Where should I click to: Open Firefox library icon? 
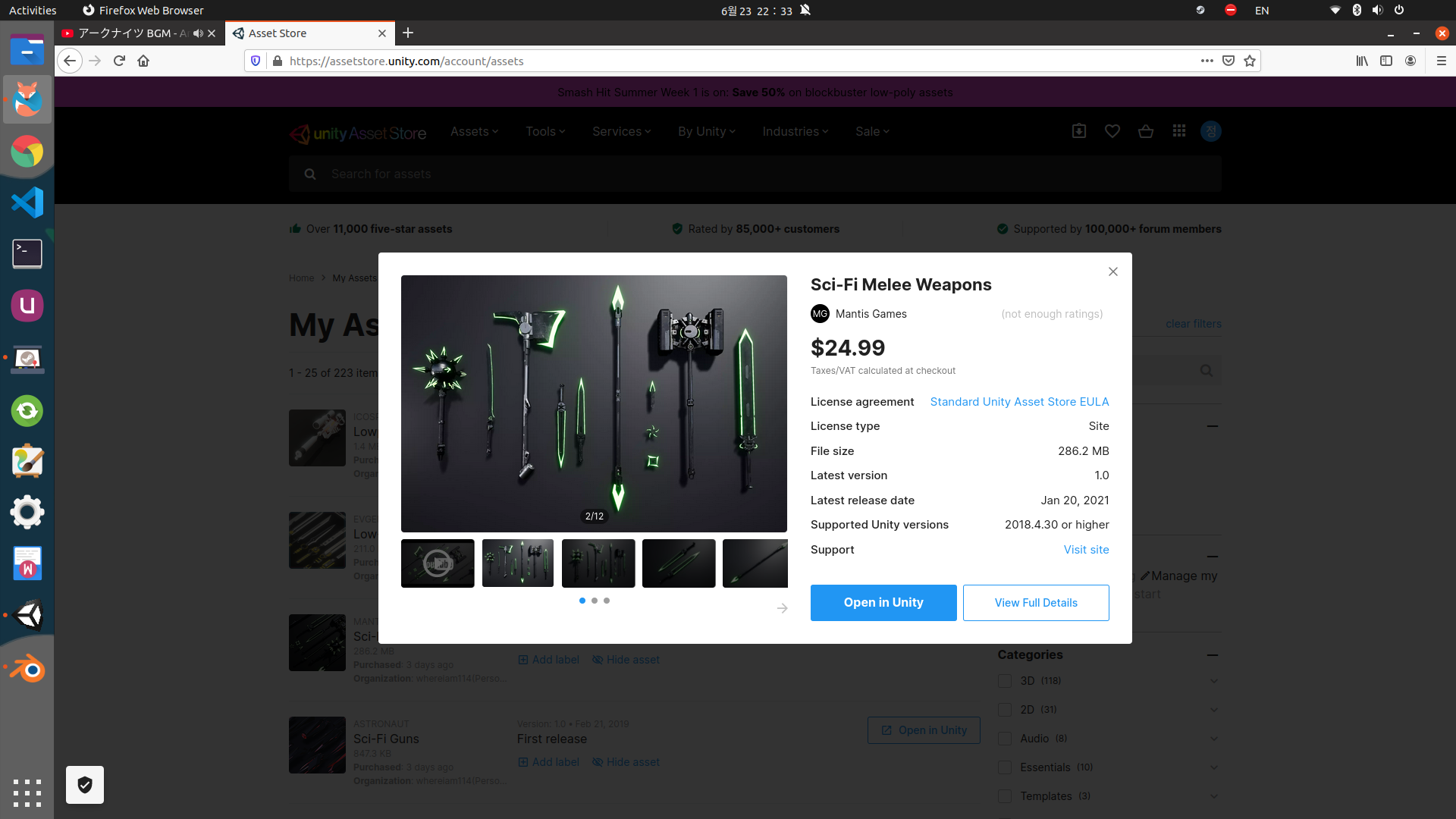tap(1362, 61)
